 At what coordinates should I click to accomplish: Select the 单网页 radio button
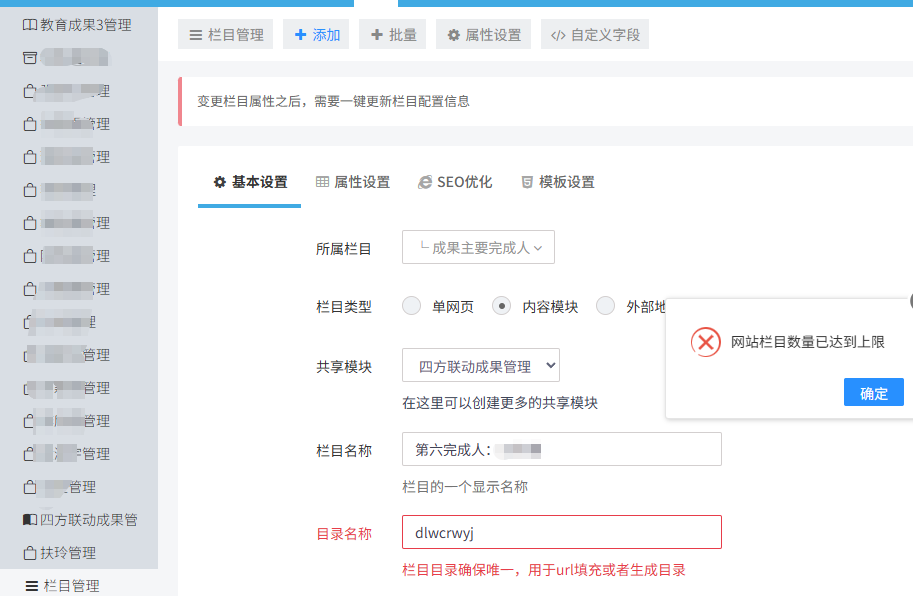pos(412,306)
